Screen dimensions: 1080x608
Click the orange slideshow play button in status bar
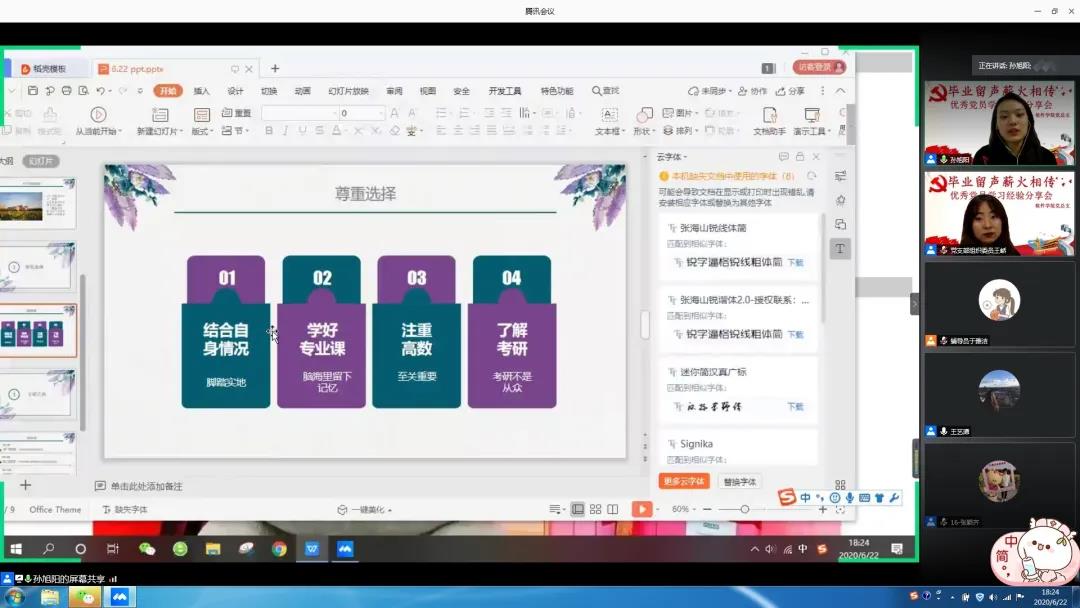pos(641,509)
